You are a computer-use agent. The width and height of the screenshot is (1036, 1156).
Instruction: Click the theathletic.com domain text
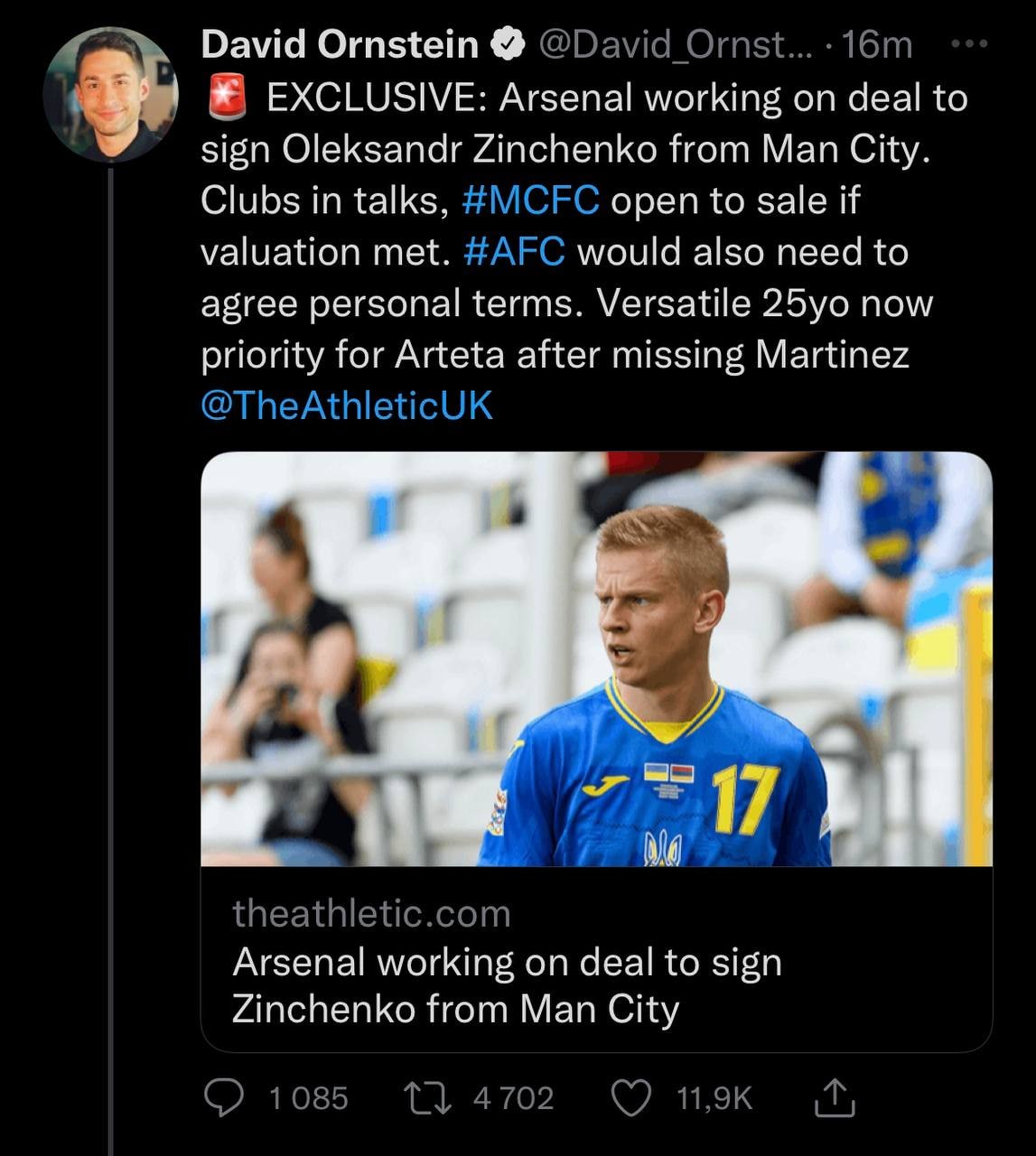click(x=371, y=913)
